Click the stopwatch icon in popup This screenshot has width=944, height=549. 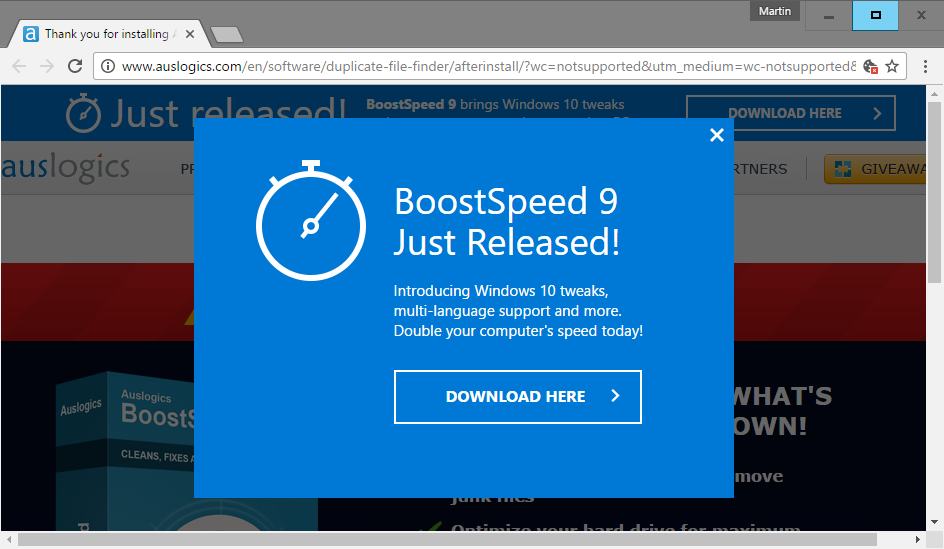311,220
